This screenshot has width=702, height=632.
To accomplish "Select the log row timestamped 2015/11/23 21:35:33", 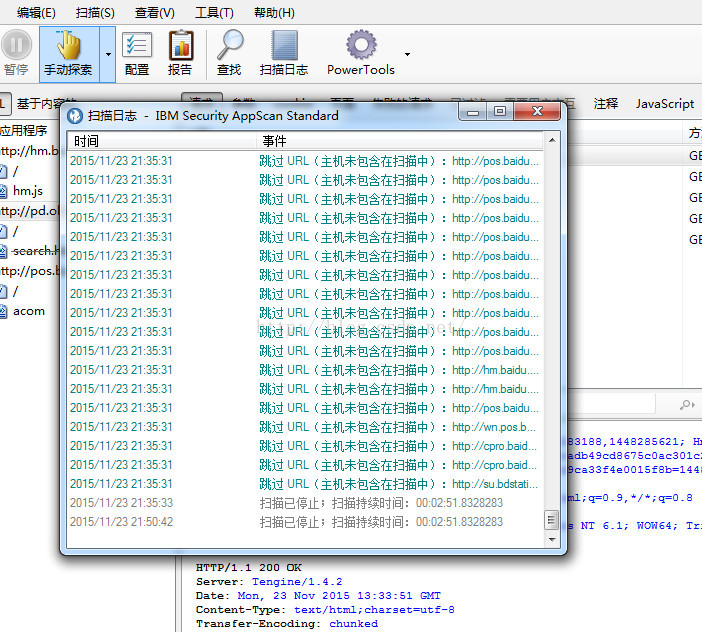I will point(305,503).
